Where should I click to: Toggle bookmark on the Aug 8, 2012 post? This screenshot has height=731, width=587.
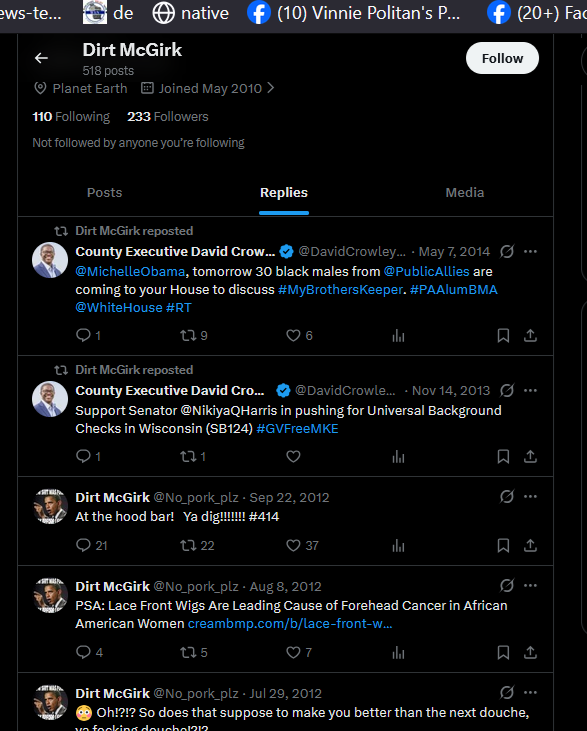click(503, 652)
